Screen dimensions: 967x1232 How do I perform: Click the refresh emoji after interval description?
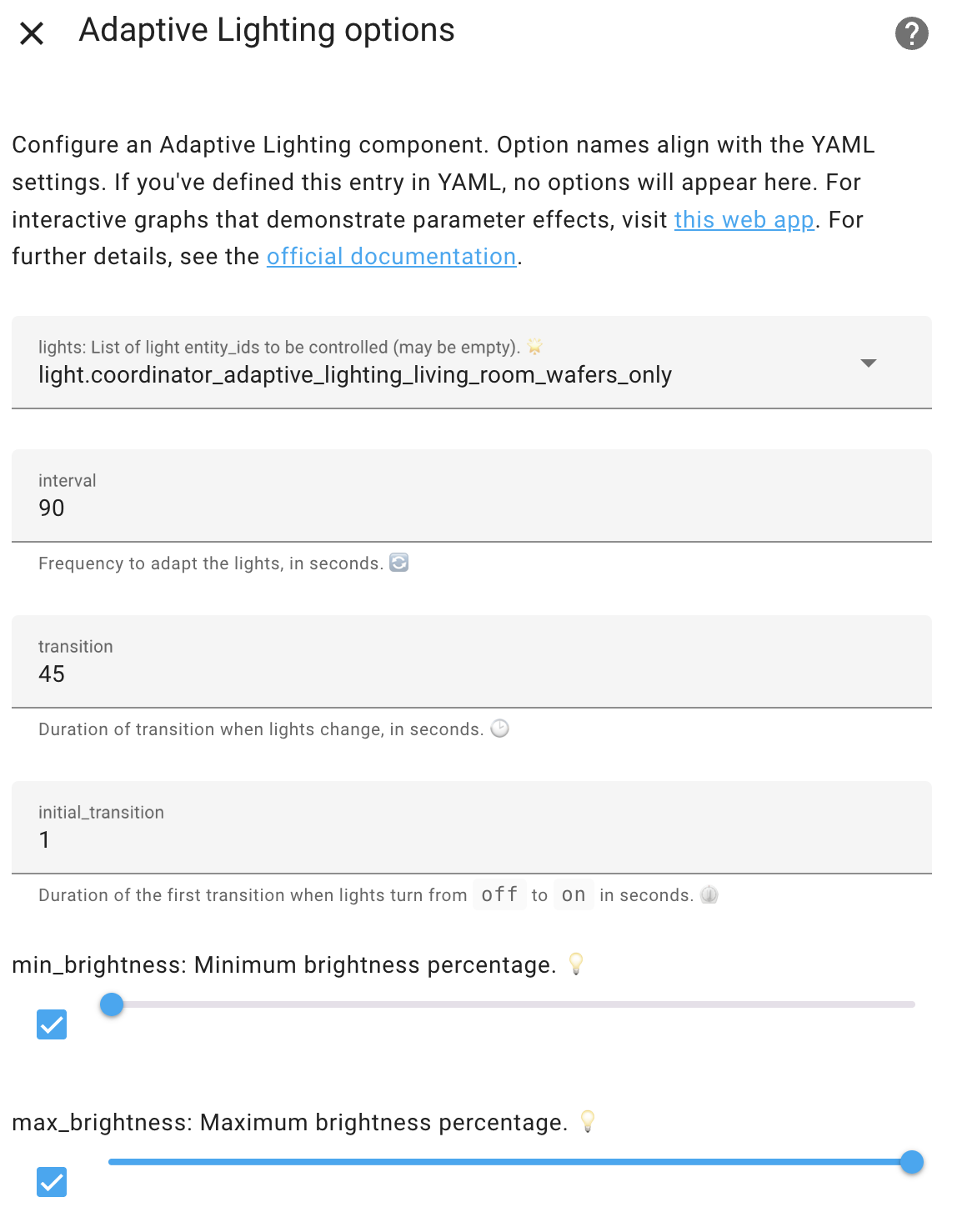(399, 563)
